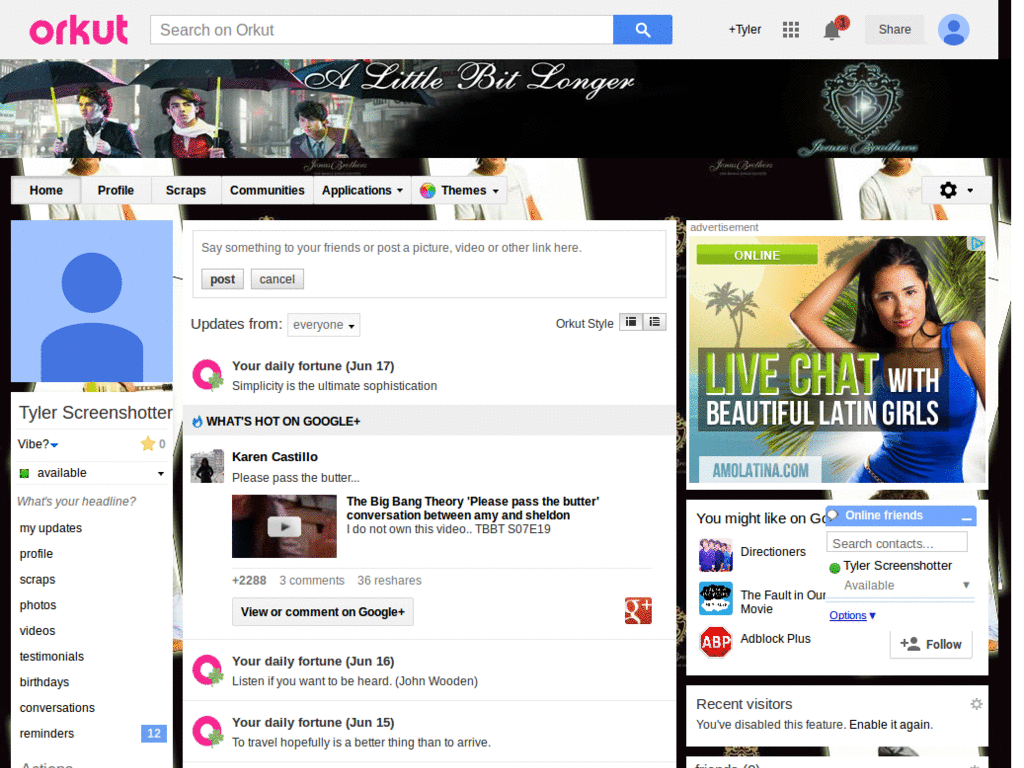Open conversations in the sidebar

(x=57, y=708)
